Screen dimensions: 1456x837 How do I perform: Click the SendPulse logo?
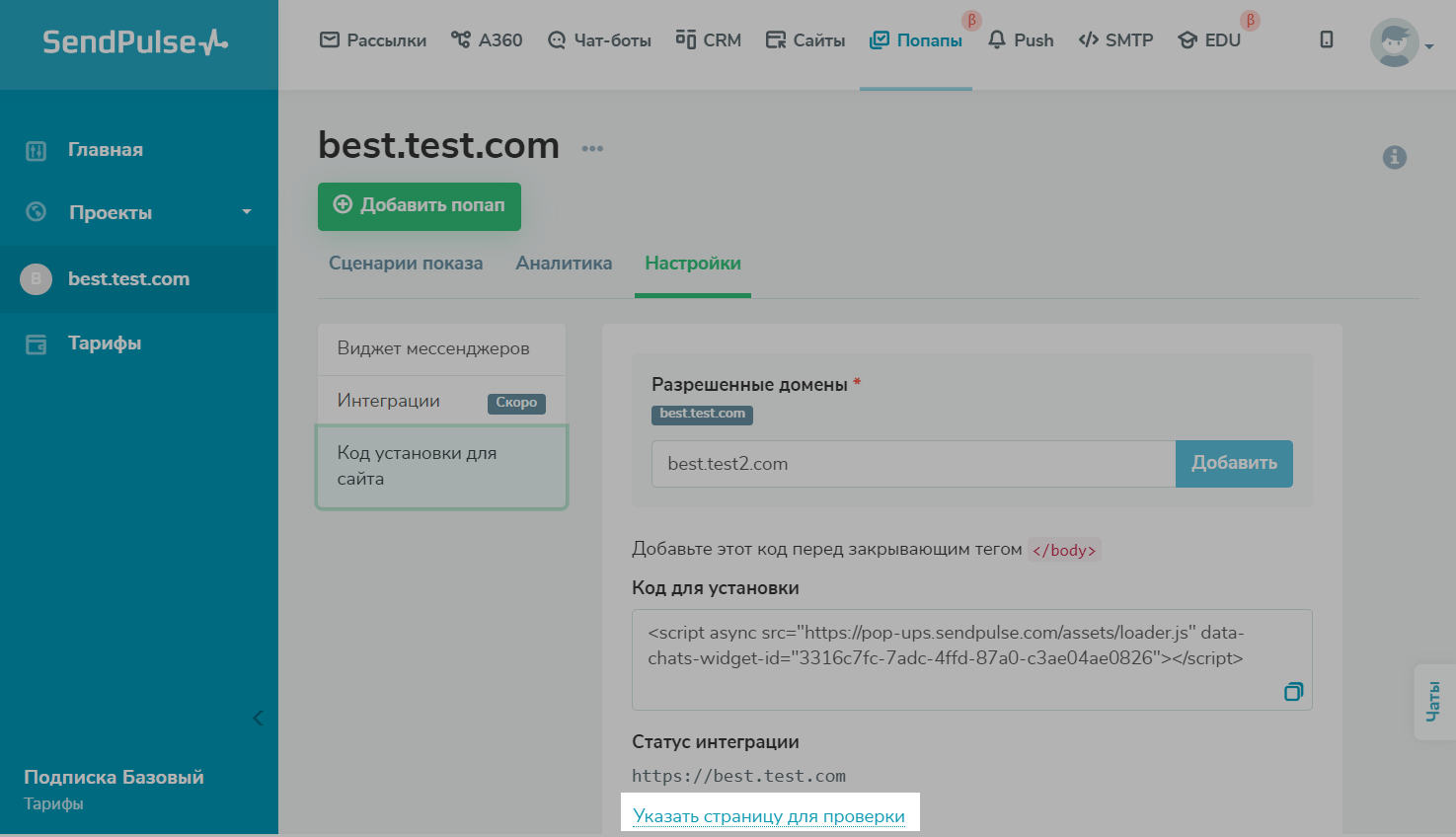[x=135, y=42]
